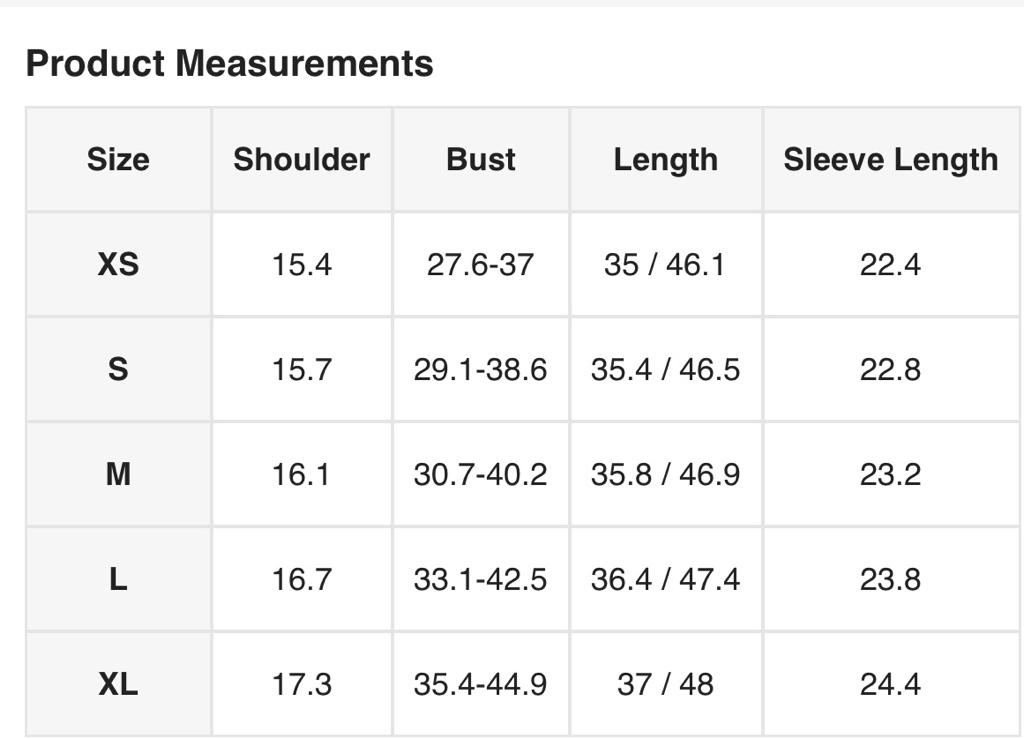The image size is (1024, 739).
Task: Click the 35.4-44.9 bust cell
Action: (x=480, y=684)
